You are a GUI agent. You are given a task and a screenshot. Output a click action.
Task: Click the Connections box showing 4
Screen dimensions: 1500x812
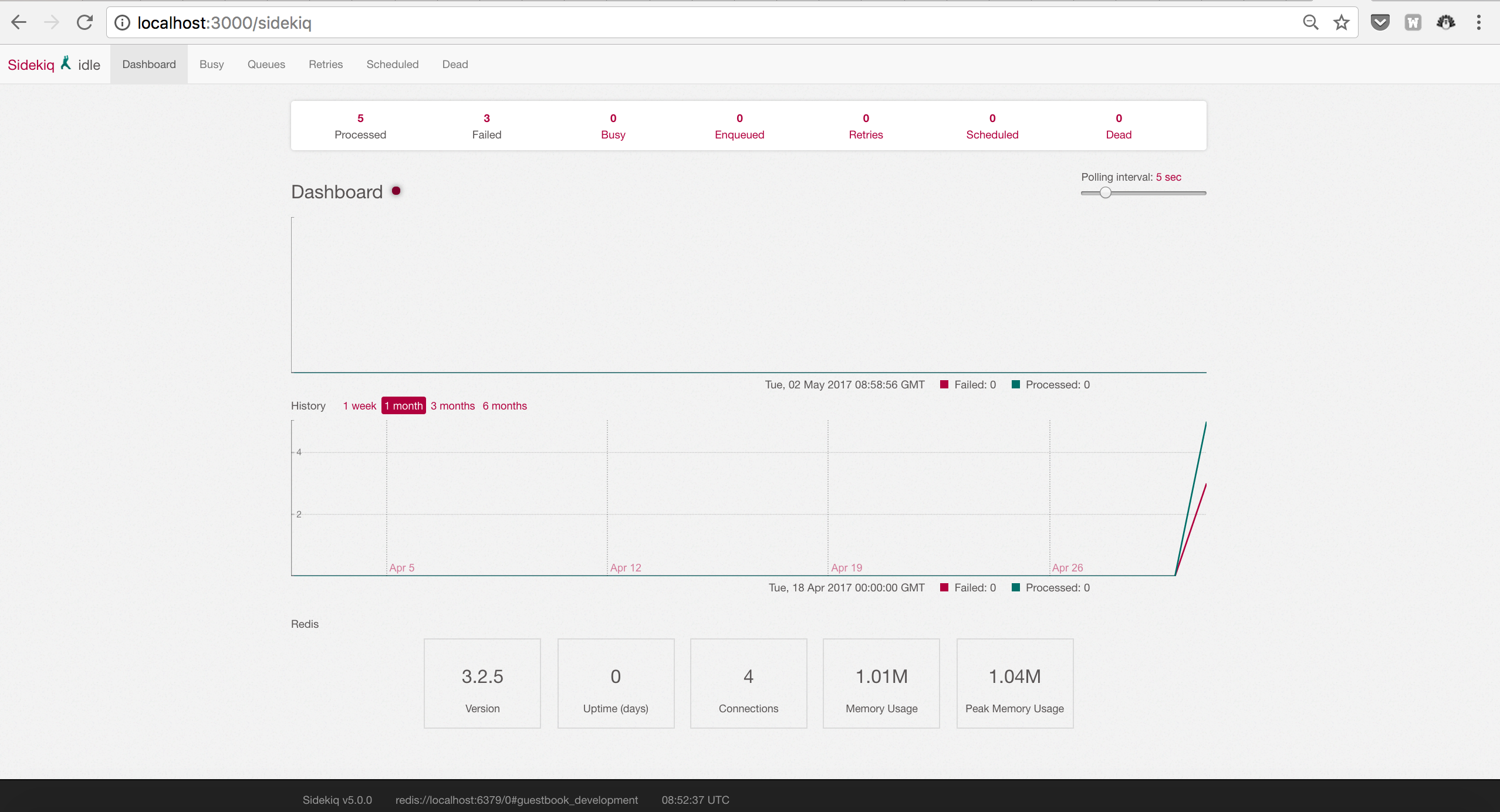[749, 684]
